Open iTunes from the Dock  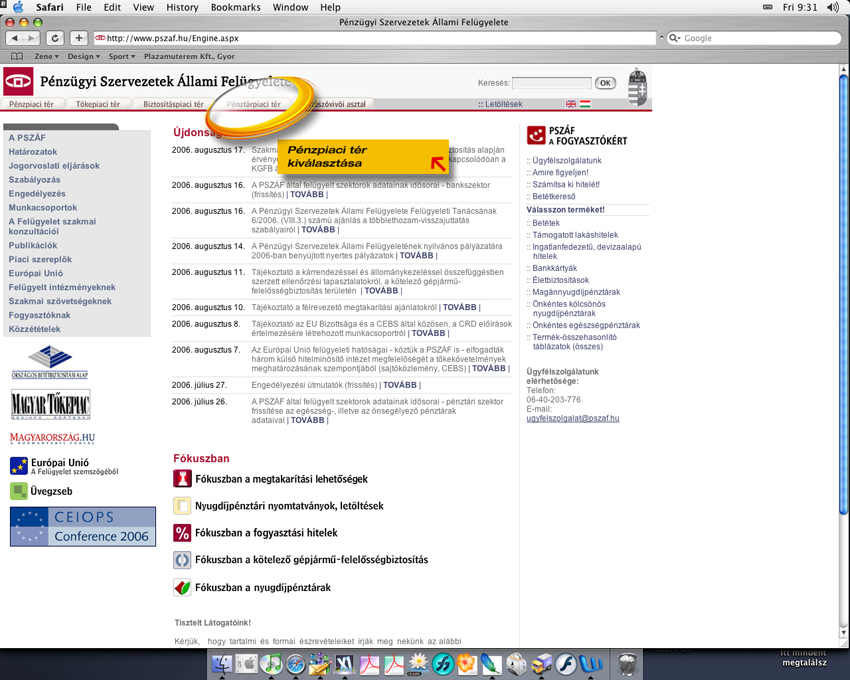click(x=271, y=664)
